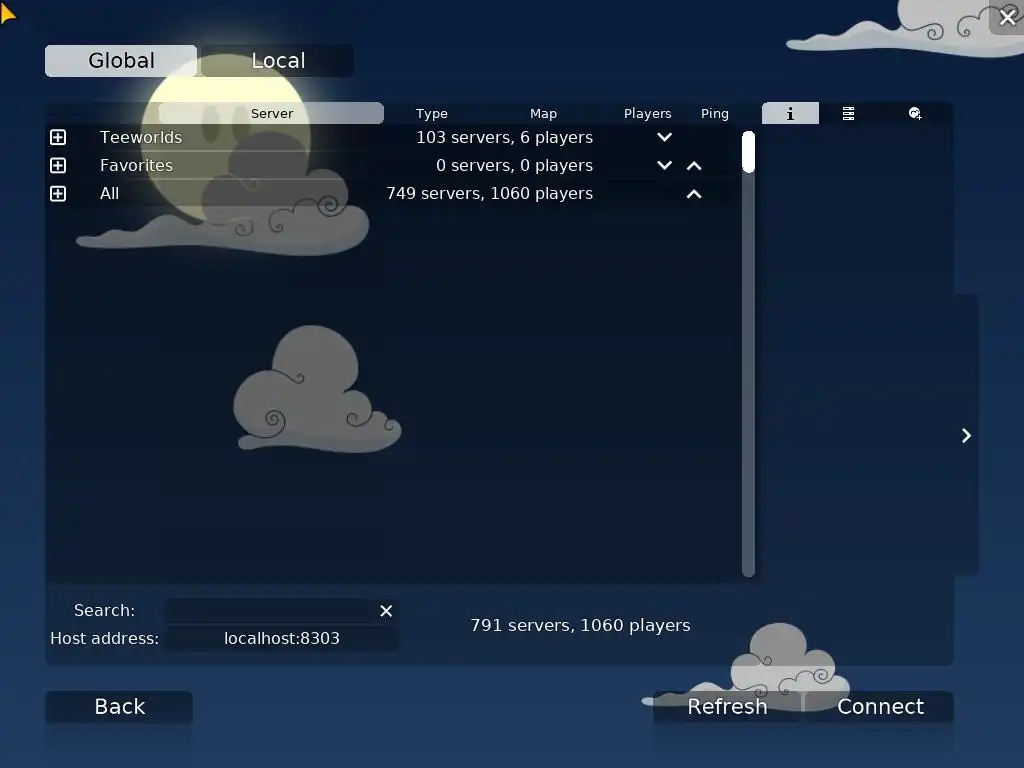Open the server info tab icon
The image size is (1024, 768).
point(790,114)
